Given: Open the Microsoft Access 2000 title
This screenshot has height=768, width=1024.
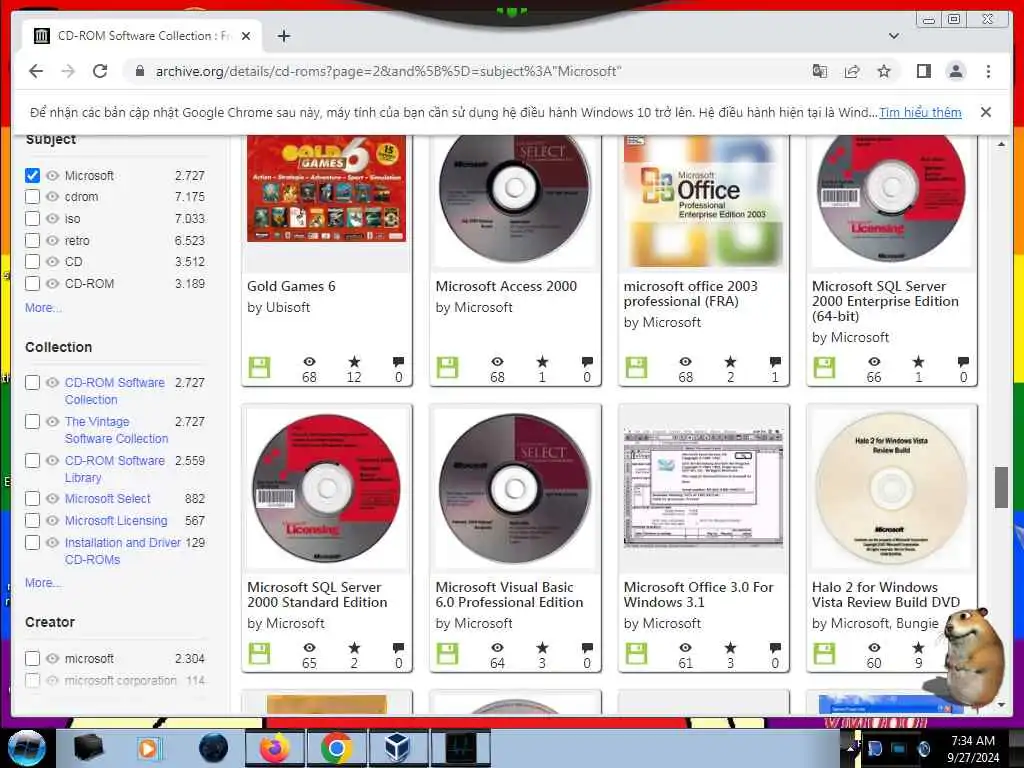Looking at the screenshot, I should point(506,286).
